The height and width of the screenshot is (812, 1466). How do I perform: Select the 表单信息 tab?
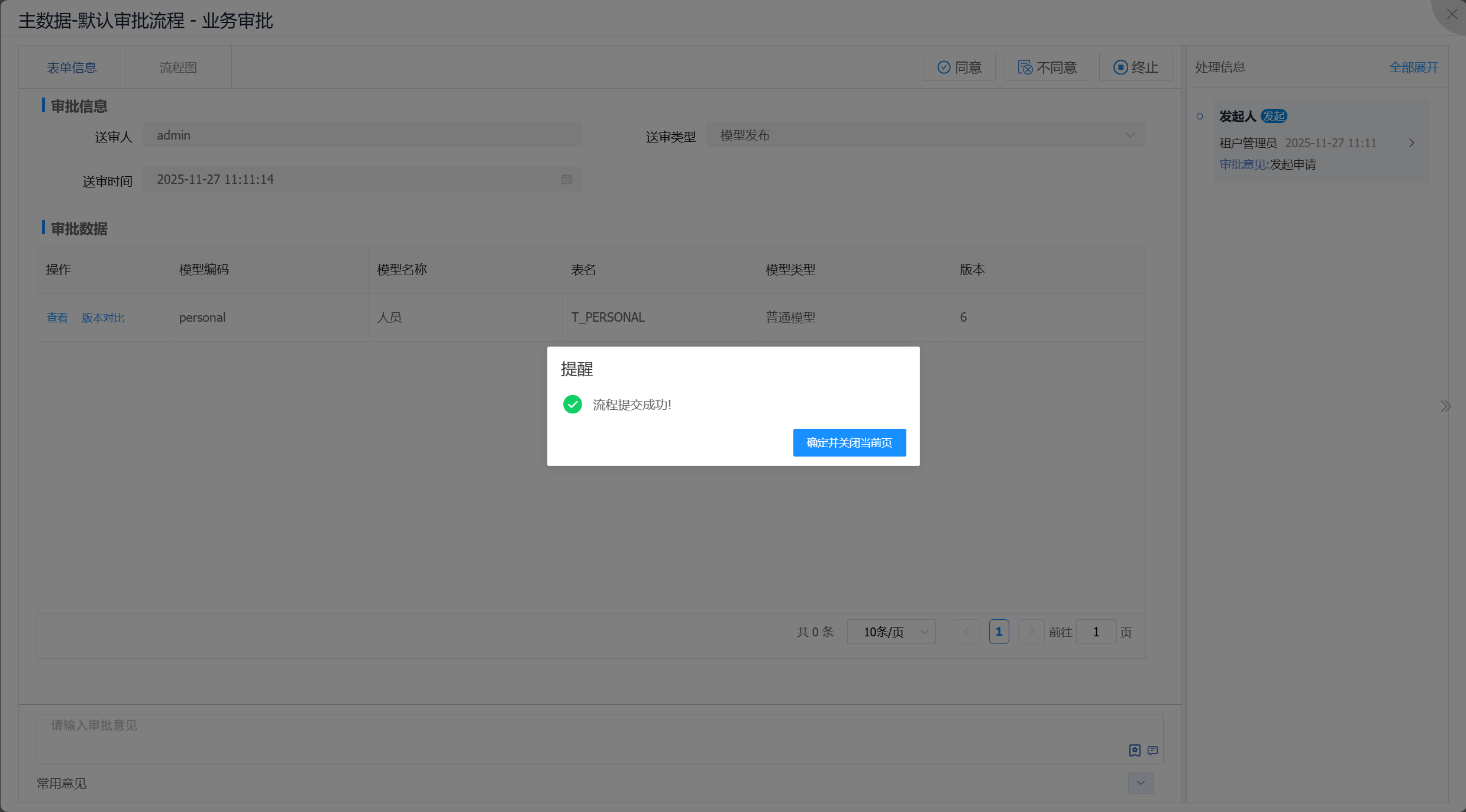(72, 67)
